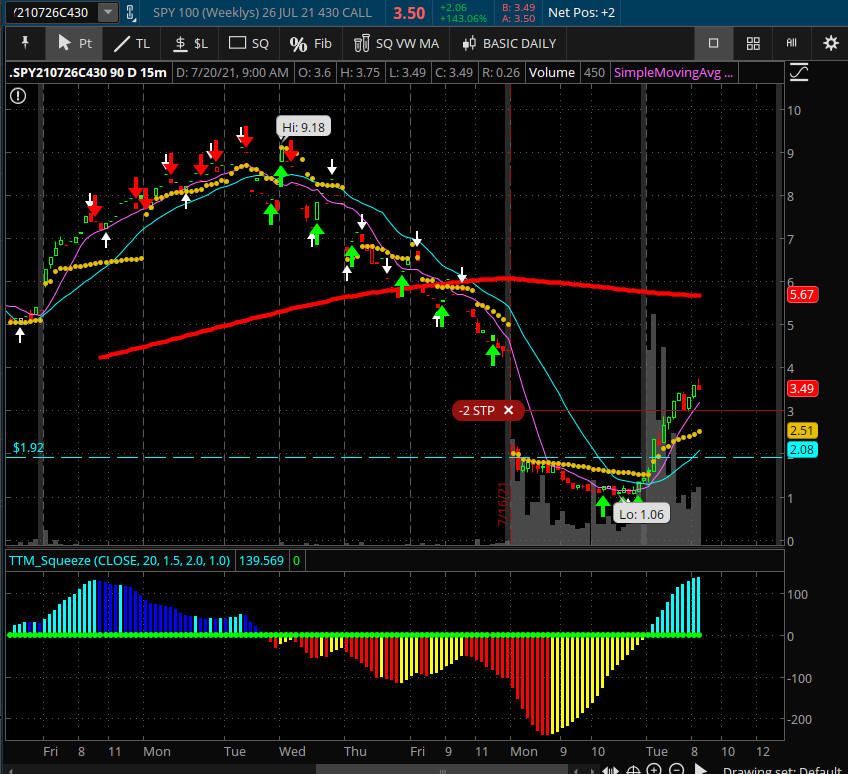This screenshot has height=774, width=848.
Task: Select the rectangle SQ drawing tool
Action: click(x=249, y=44)
